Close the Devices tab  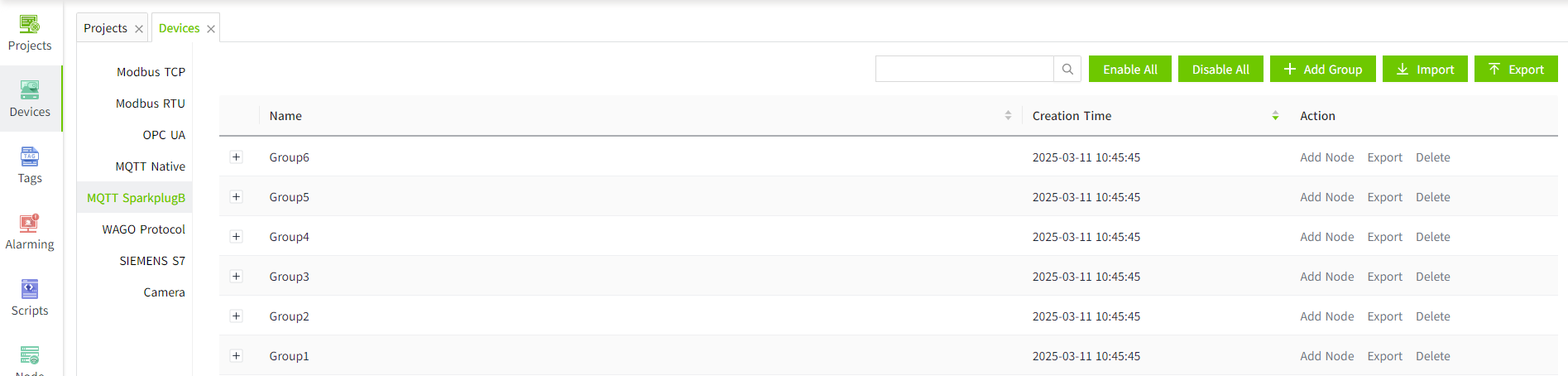211,29
